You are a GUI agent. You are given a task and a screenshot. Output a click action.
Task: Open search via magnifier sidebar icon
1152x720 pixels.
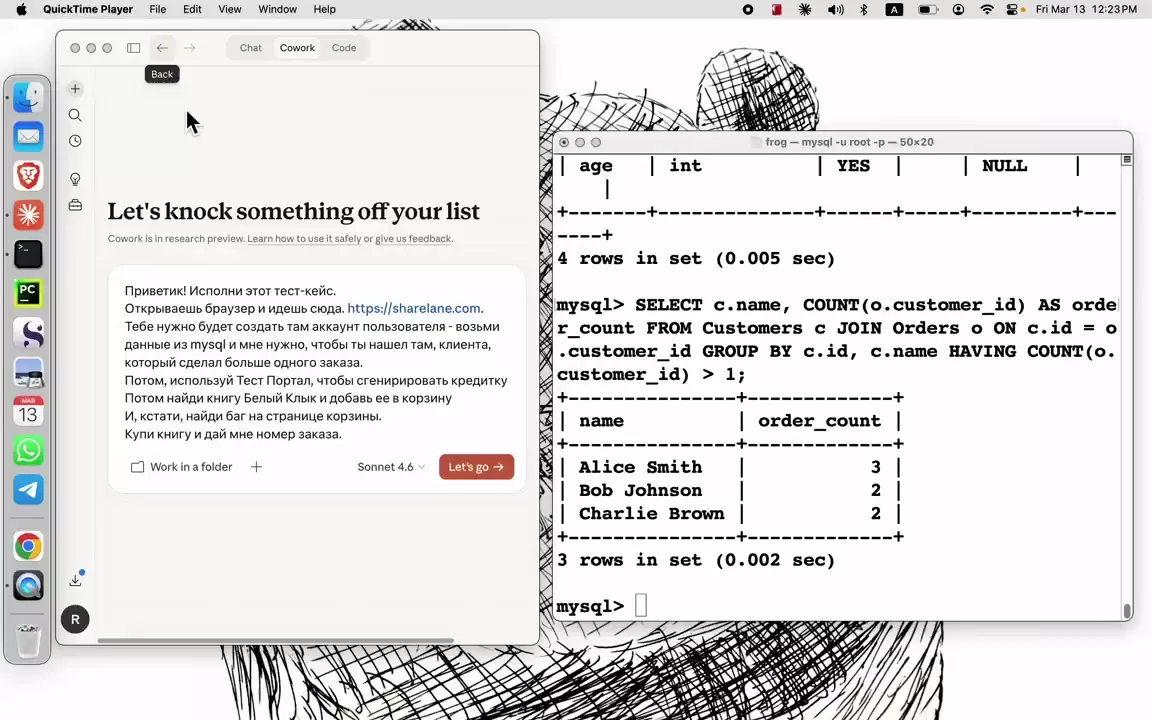[75, 115]
